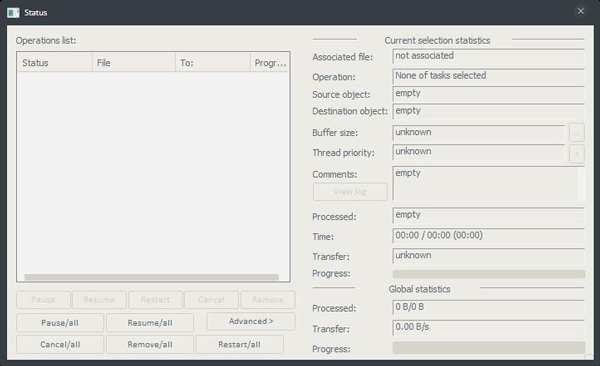Click the selection Processed field showing empty
This screenshot has height=366, width=600.
click(x=489, y=215)
